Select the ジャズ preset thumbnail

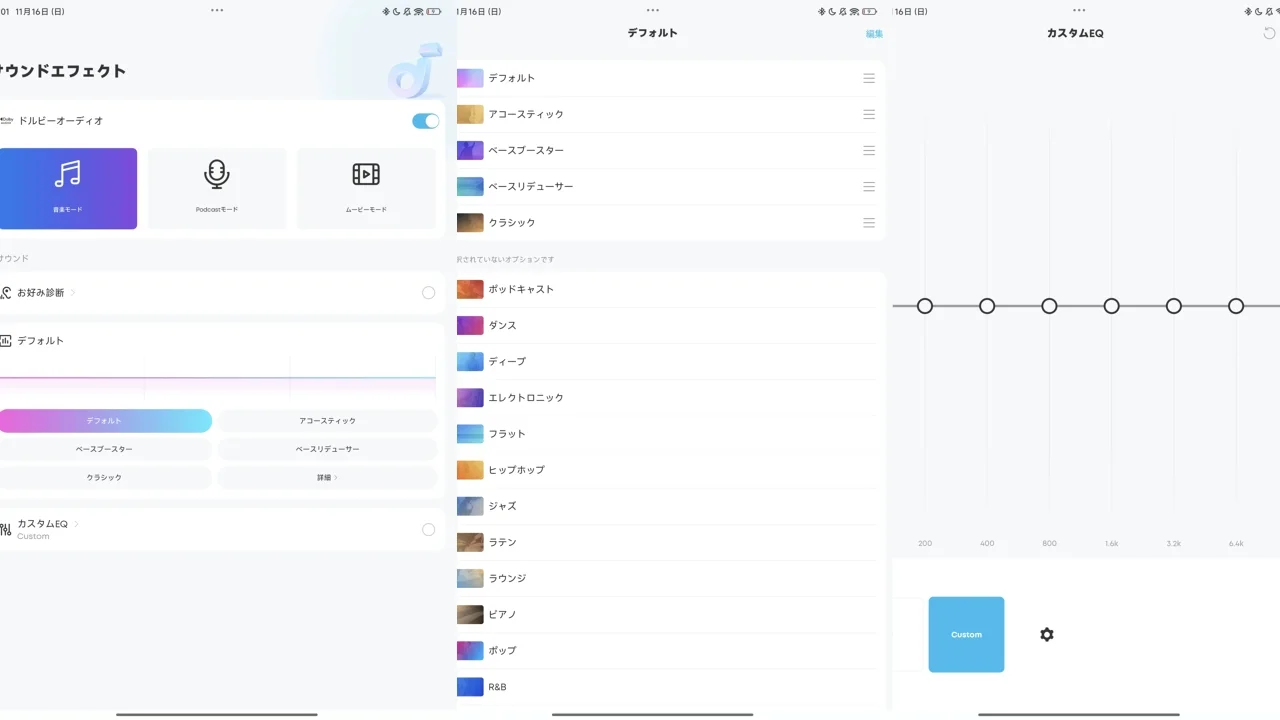coord(469,505)
